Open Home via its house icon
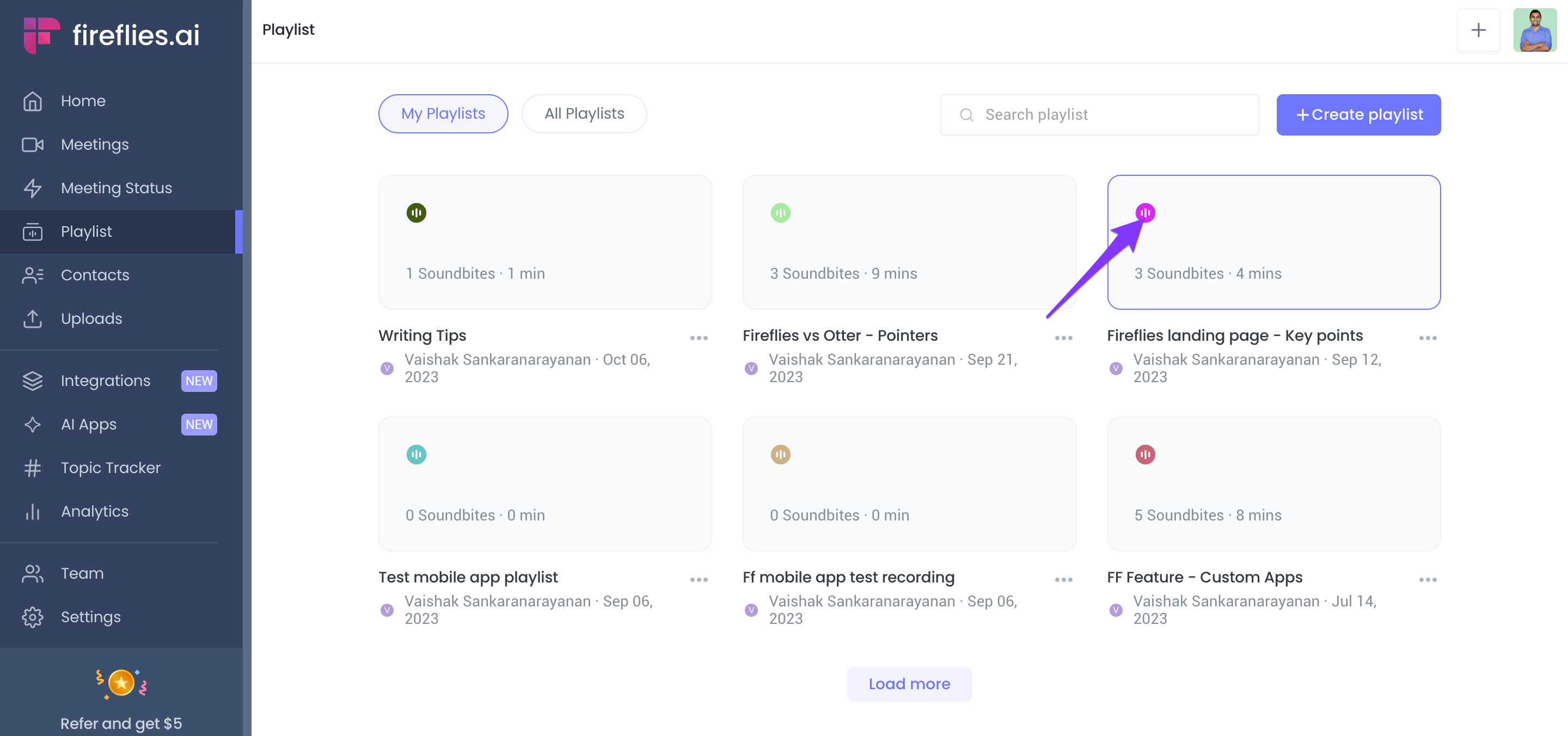Image resolution: width=1568 pixels, height=736 pixels. [32, 101]
